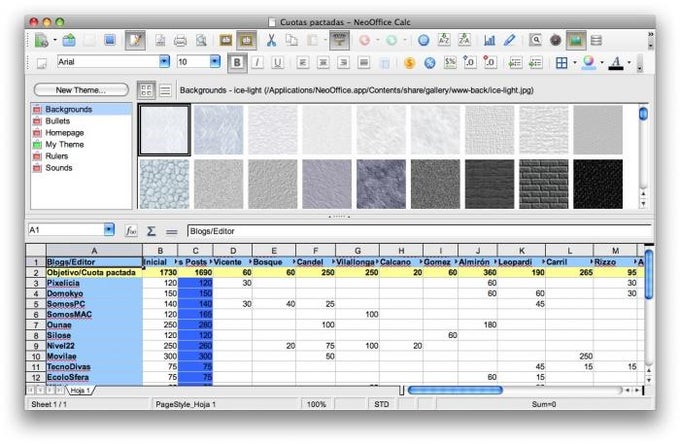
Task: Click the New spreadsheet document icon
Action: point(42,40)
